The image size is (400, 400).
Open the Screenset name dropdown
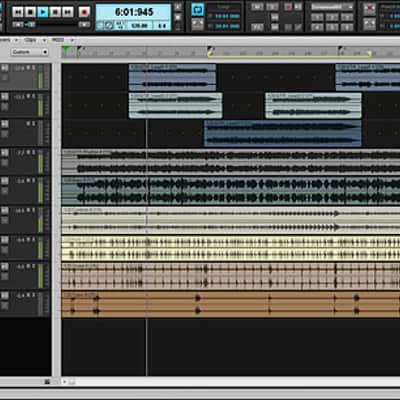tap(332, 7)
